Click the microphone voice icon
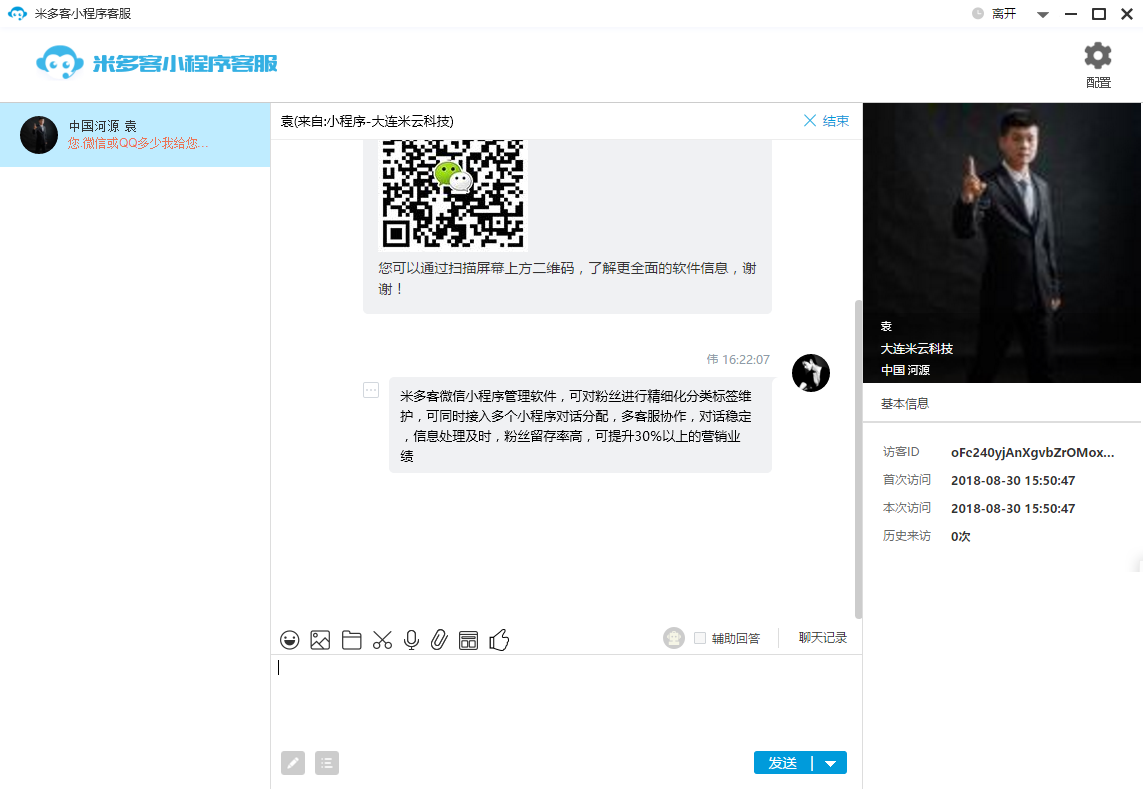The width and height of the screenshot is (1143, 789). 411,640
